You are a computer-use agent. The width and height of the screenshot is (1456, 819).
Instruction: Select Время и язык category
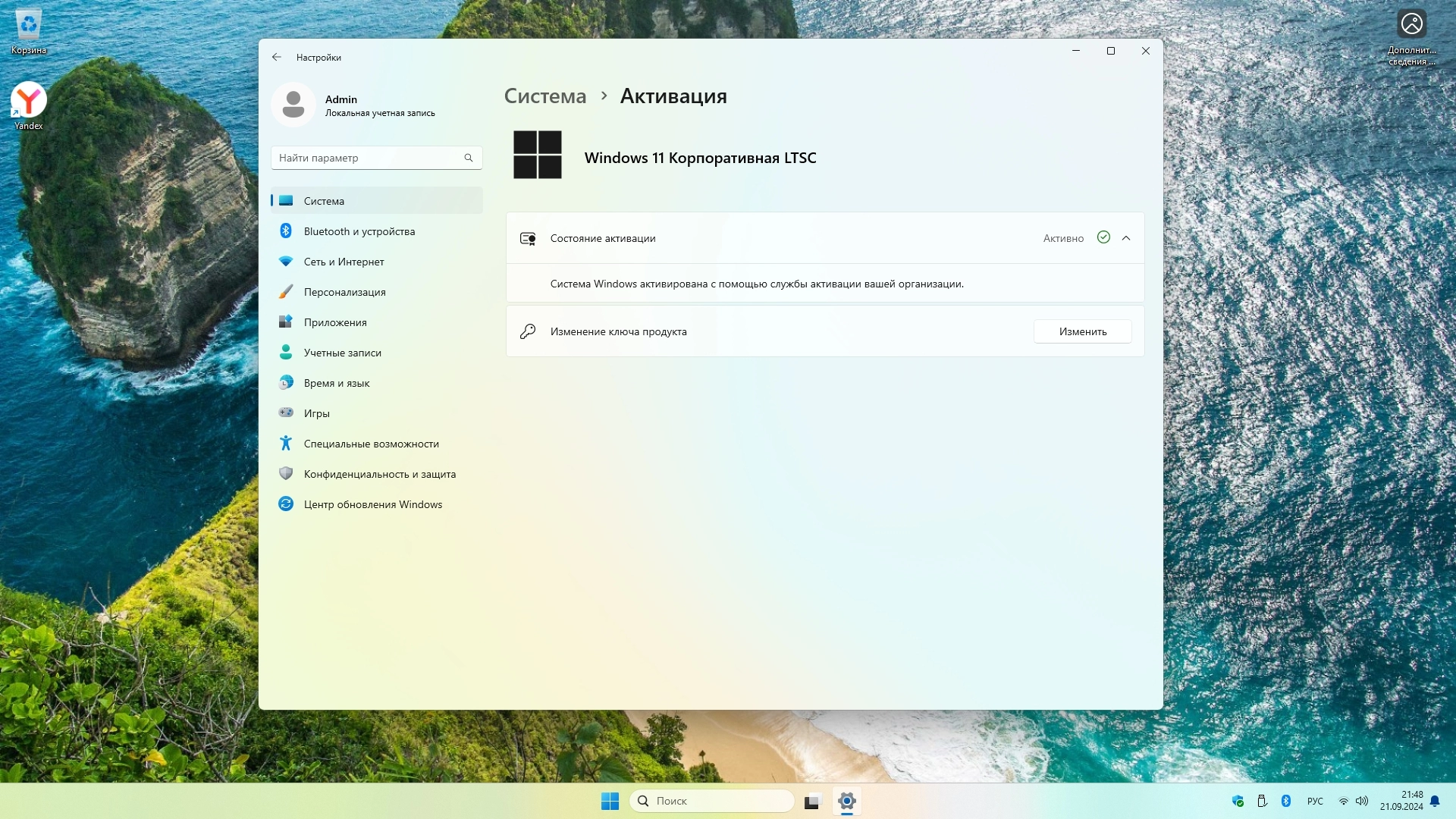[336, 383]
